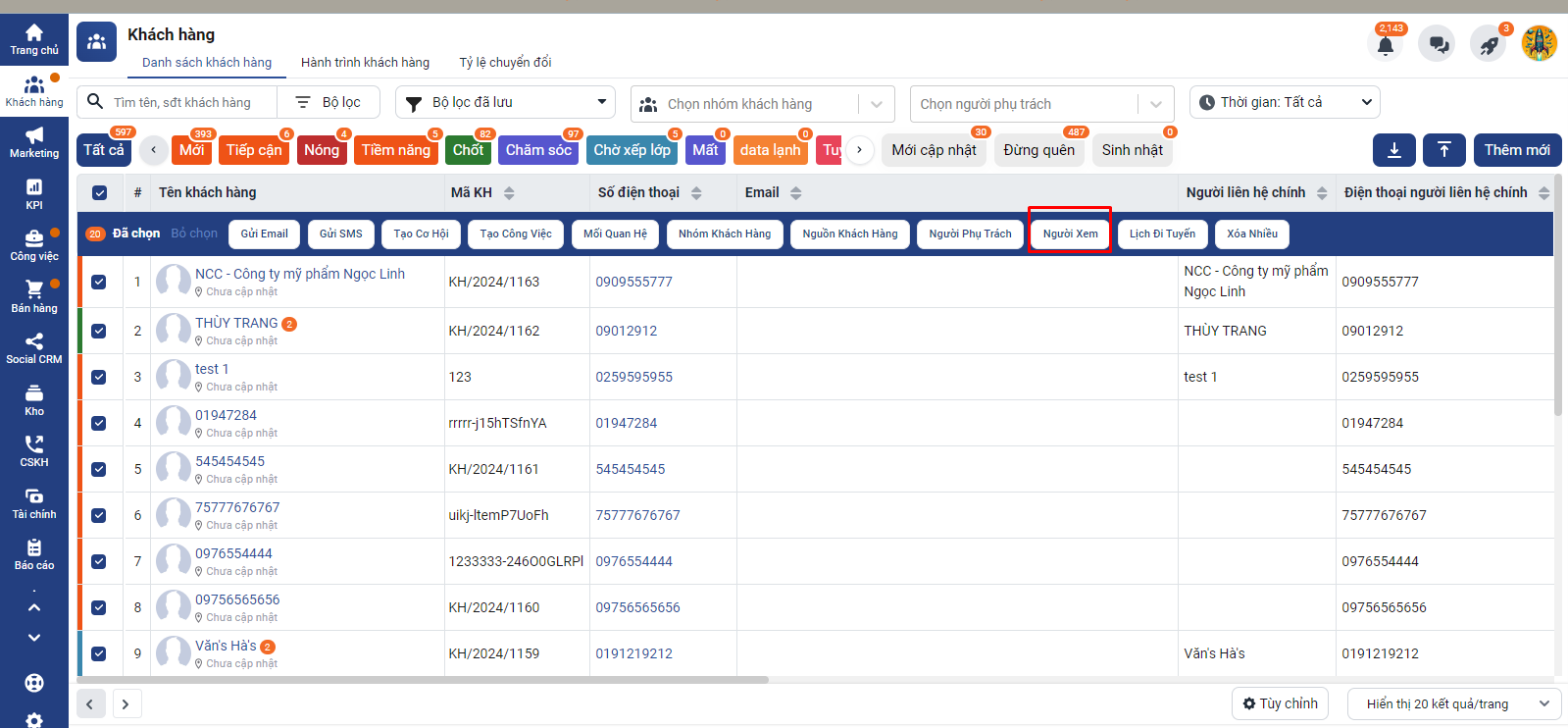Uncheck the select-all header checkbox
The height and width of the screenshot is (728, 1568).
(x=99, y=193)
